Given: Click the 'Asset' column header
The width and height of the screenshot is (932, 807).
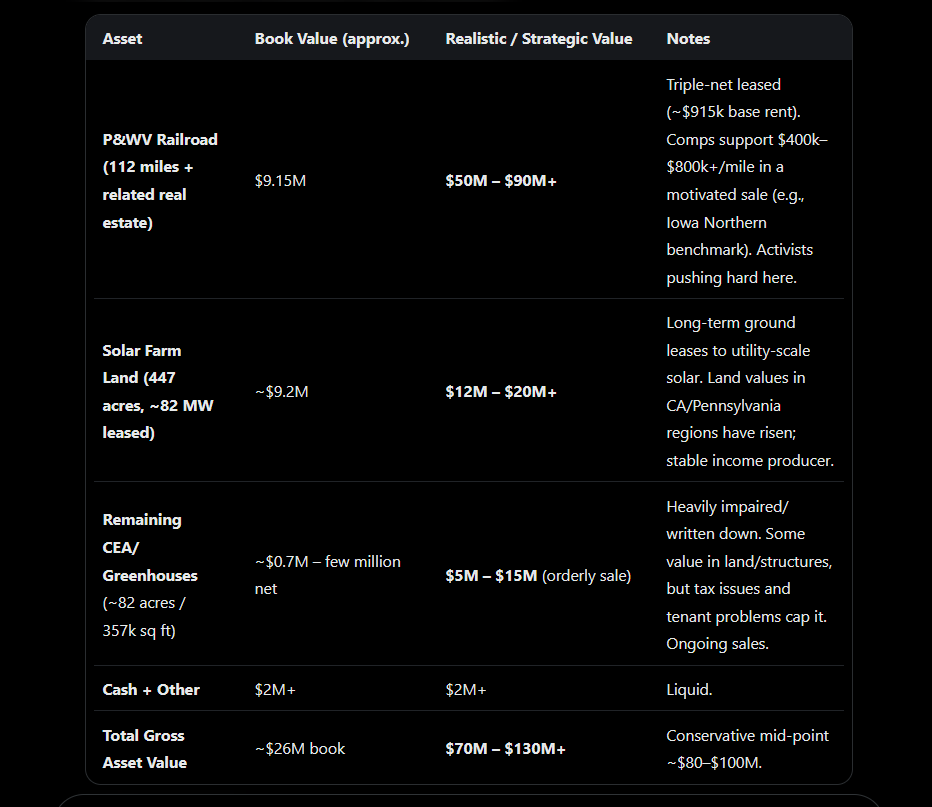Looking at the screenshot, I should (x=122, y=39).
